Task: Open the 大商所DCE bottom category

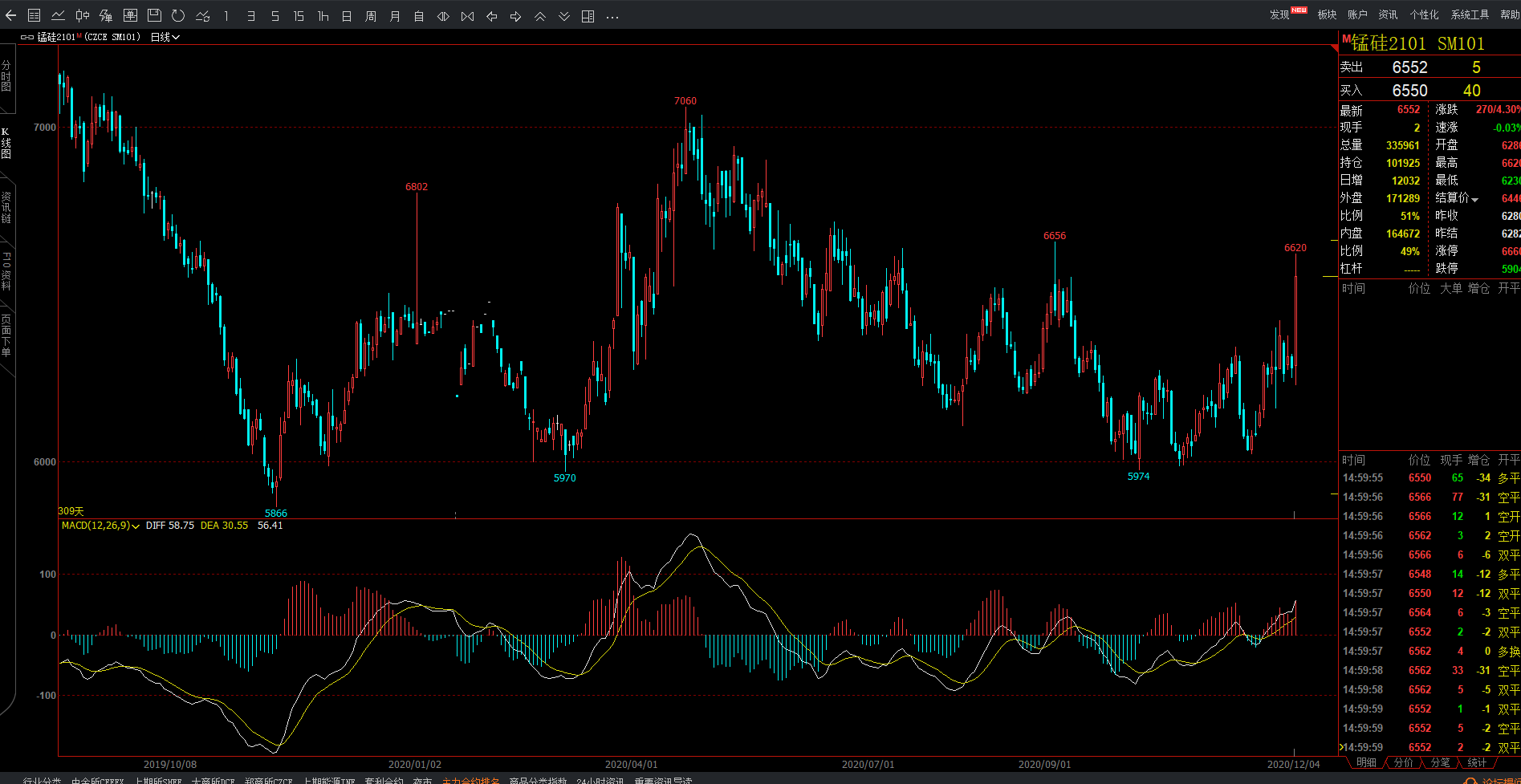Action: (214, 780)
